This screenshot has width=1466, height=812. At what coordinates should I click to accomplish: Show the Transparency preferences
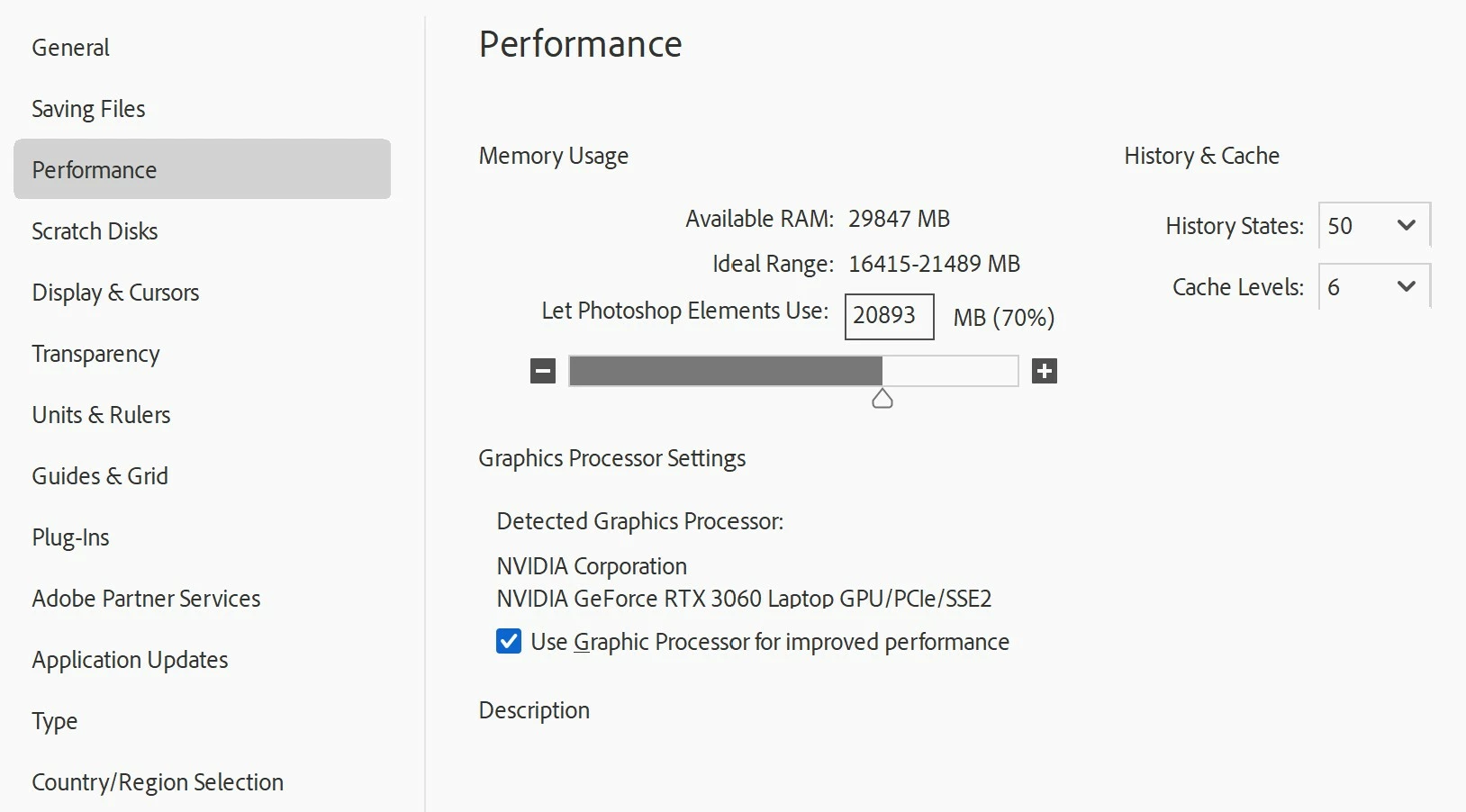95,354
